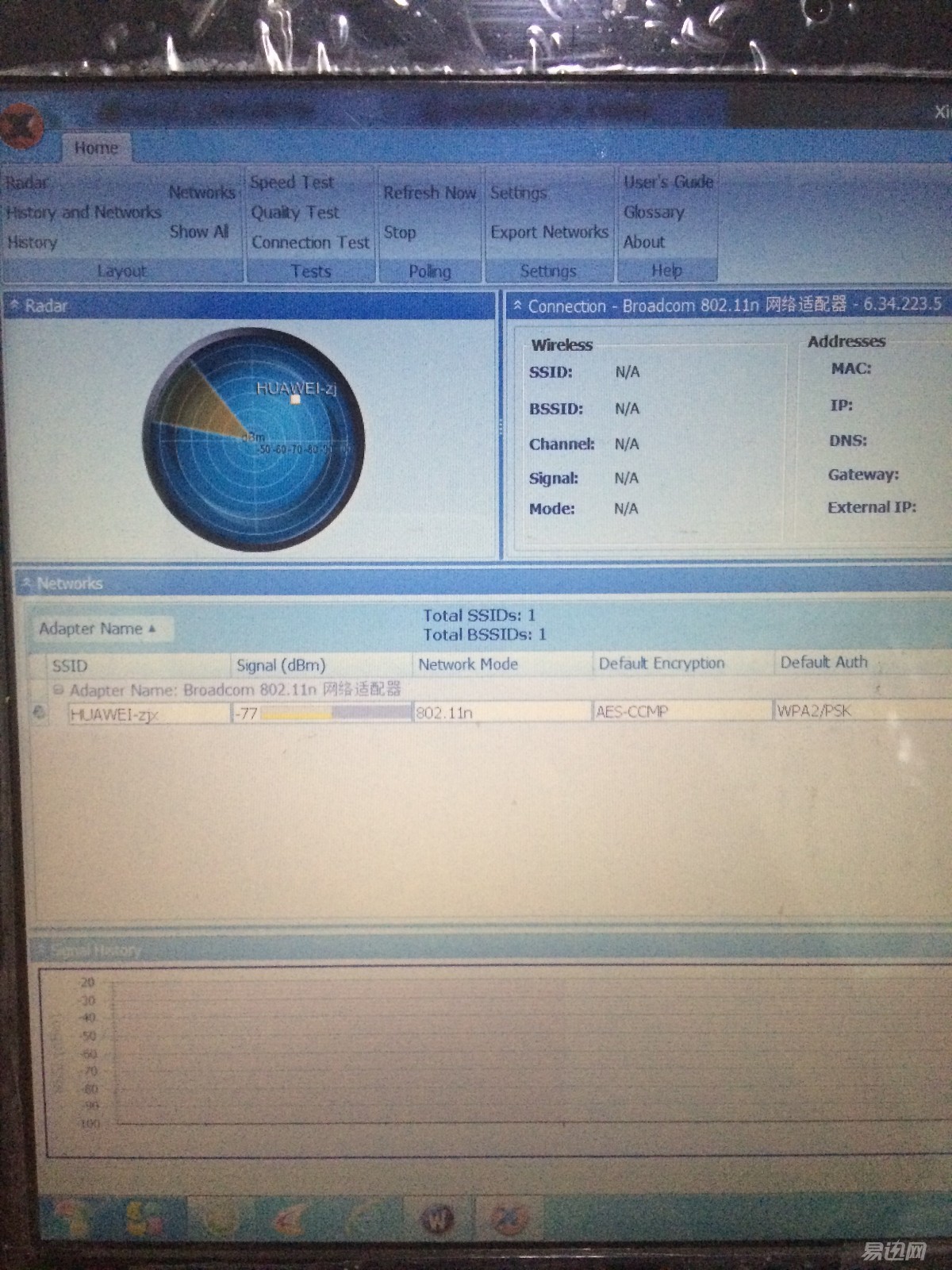
Task: Click Refresh Now polling
Action: [x=429, y=193]
